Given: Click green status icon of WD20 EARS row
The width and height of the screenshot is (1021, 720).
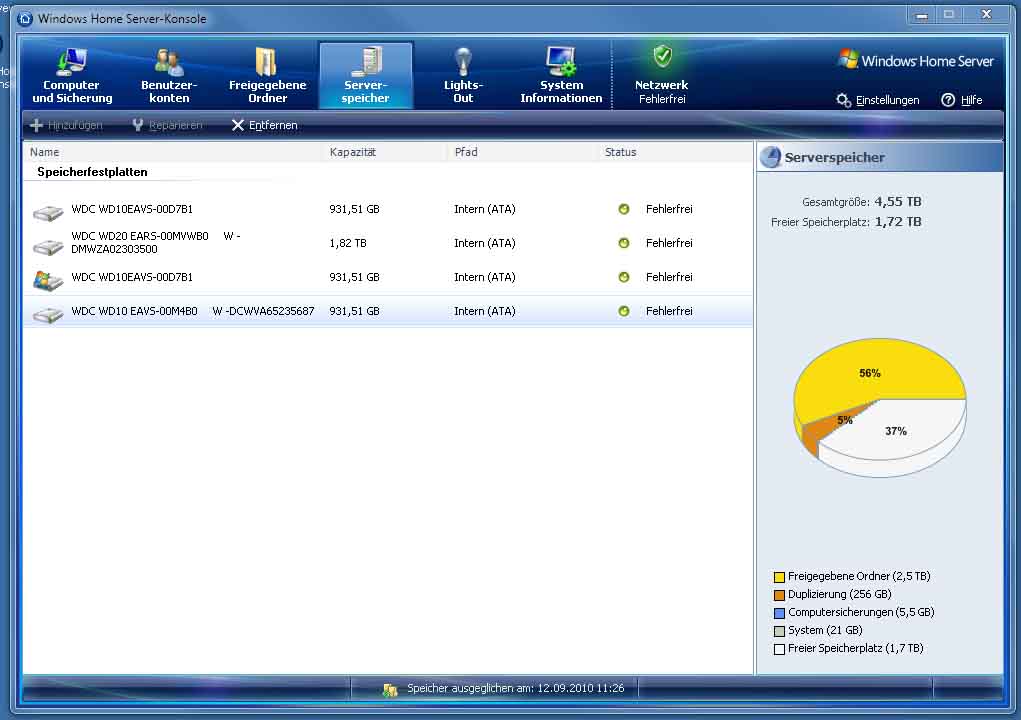Looking at the screenshot, I should [x=624, y=243].
